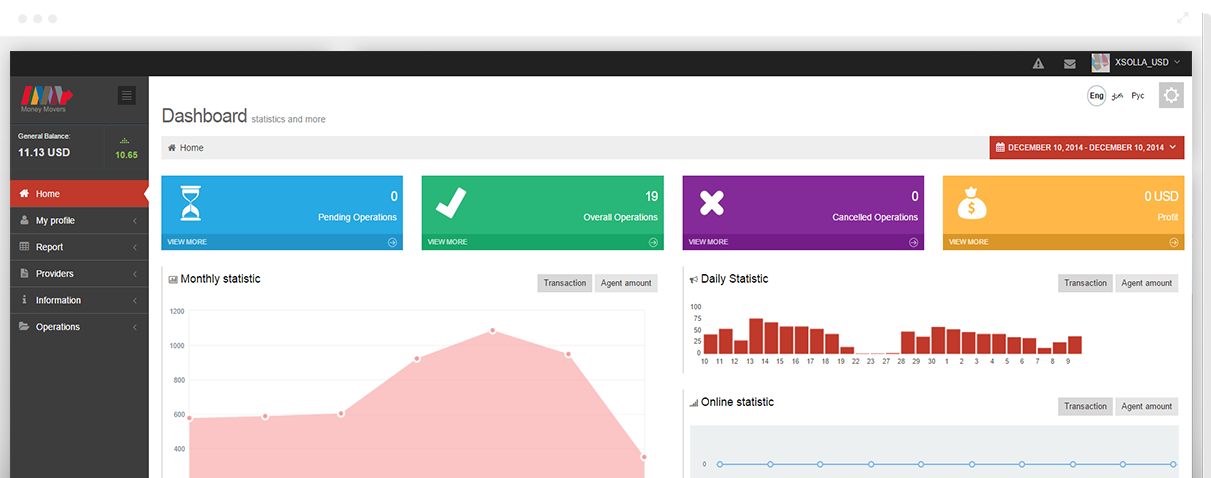Click the Home breadcrumb link
The image size is (1211, 478).
(x=191, y=148)
